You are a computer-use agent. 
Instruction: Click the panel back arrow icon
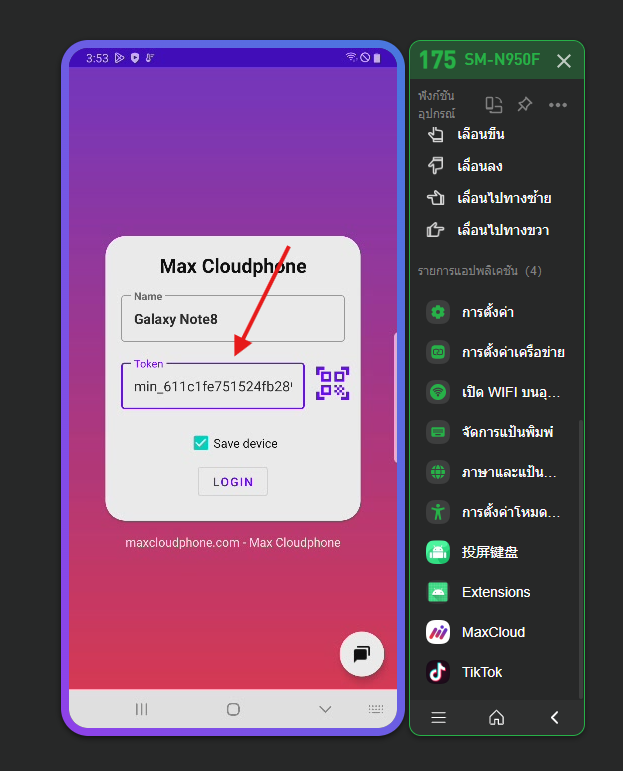(x=555, y=717)
